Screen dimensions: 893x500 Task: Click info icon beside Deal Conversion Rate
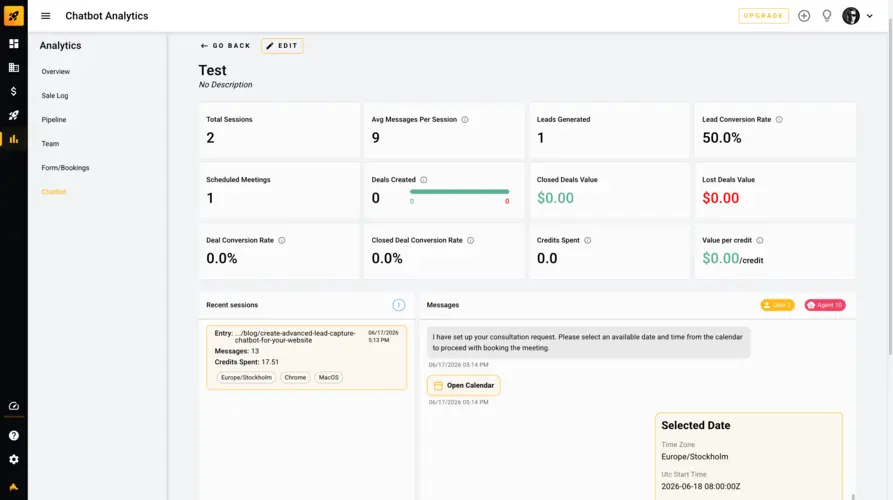[282, 240]
